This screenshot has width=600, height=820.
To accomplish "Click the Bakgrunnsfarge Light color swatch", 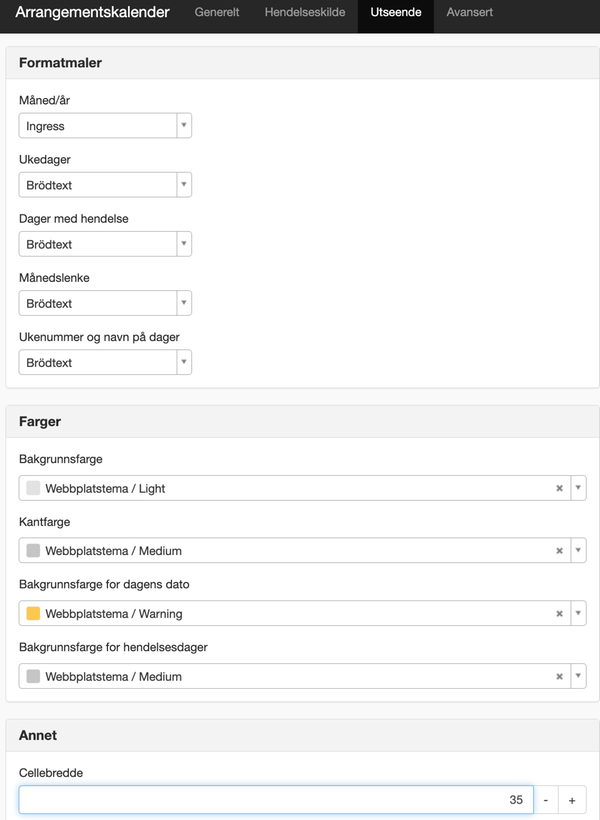I will tap(33, 488).
